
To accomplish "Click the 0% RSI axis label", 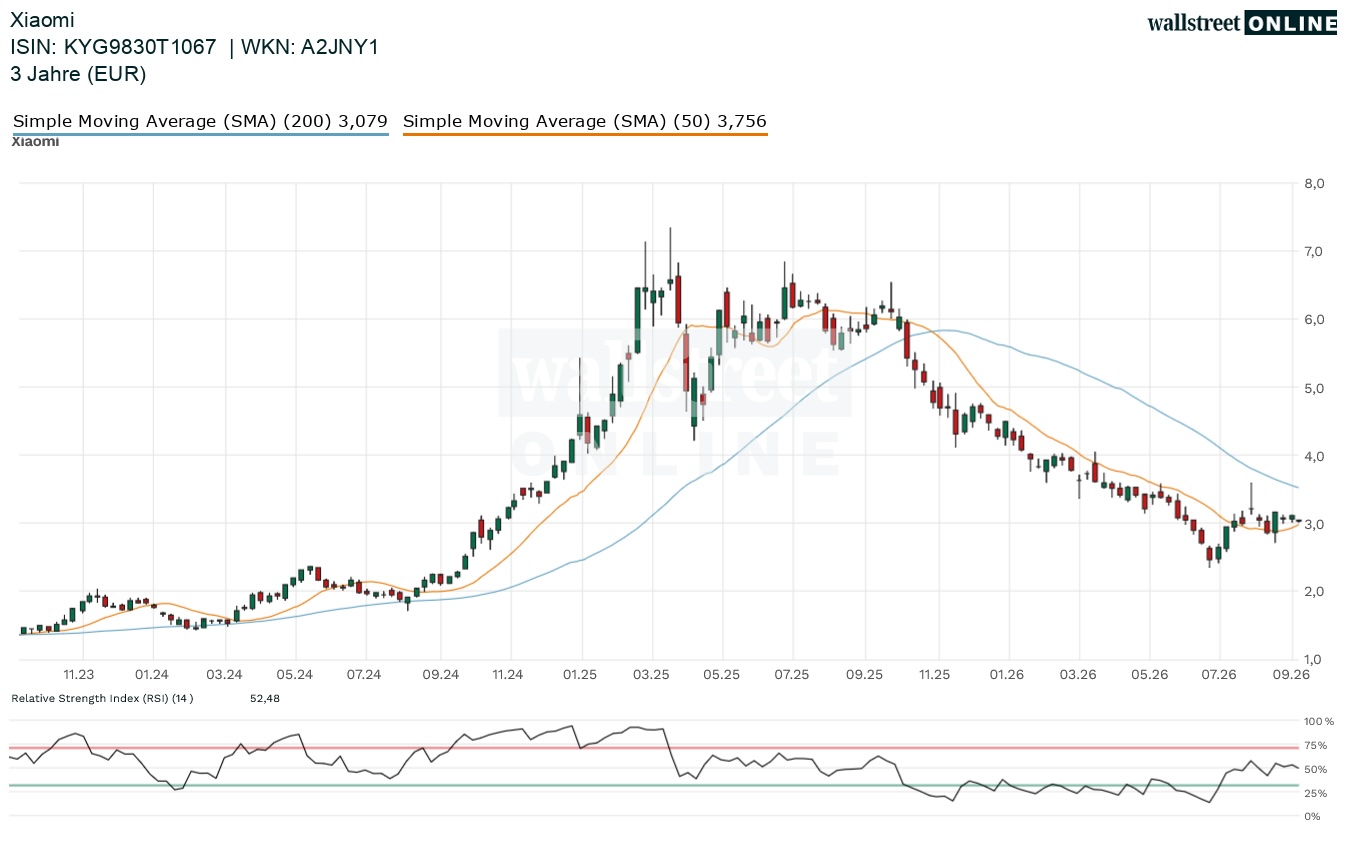I will point(1312,817).
